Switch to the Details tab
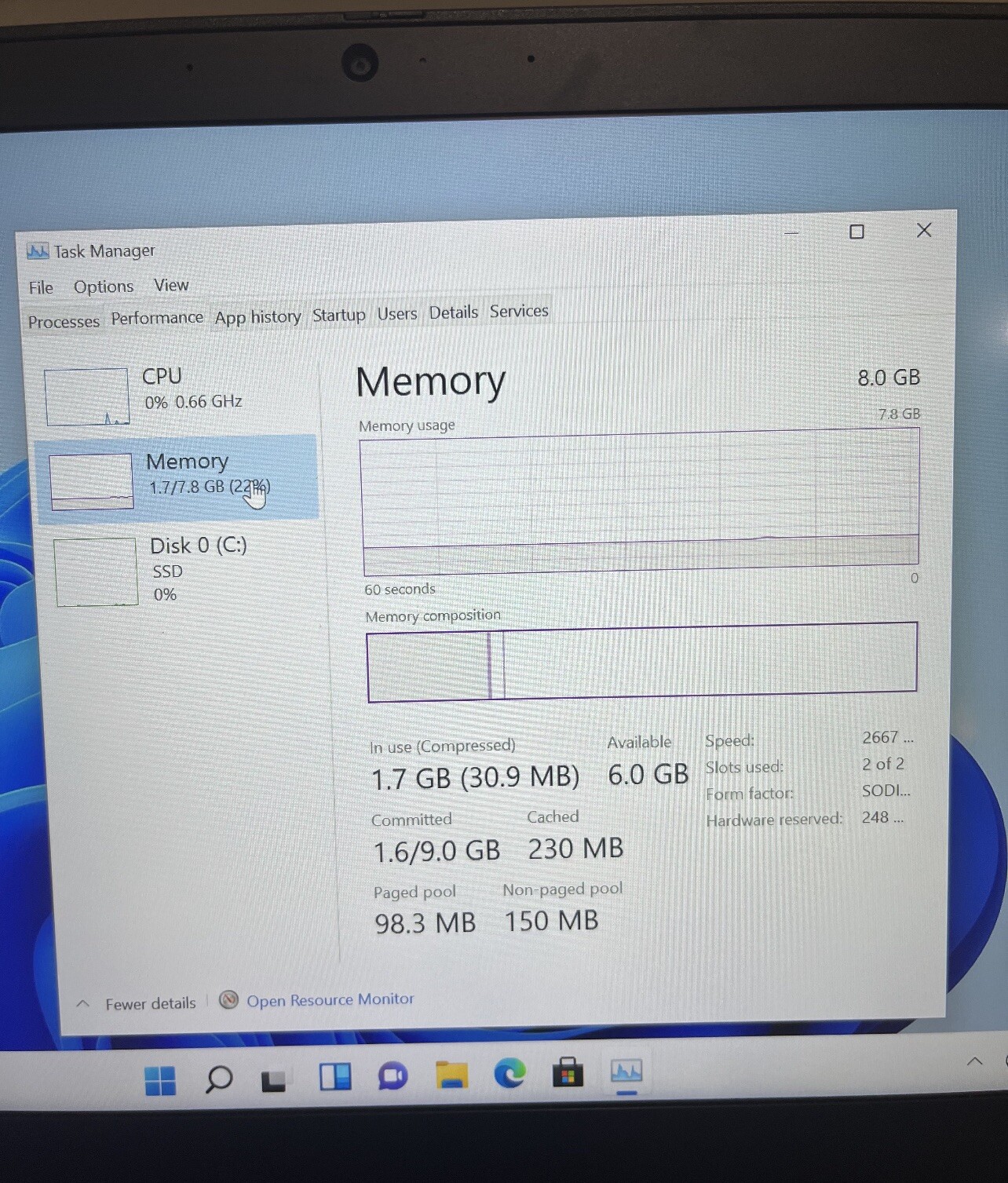 point(453,312)
